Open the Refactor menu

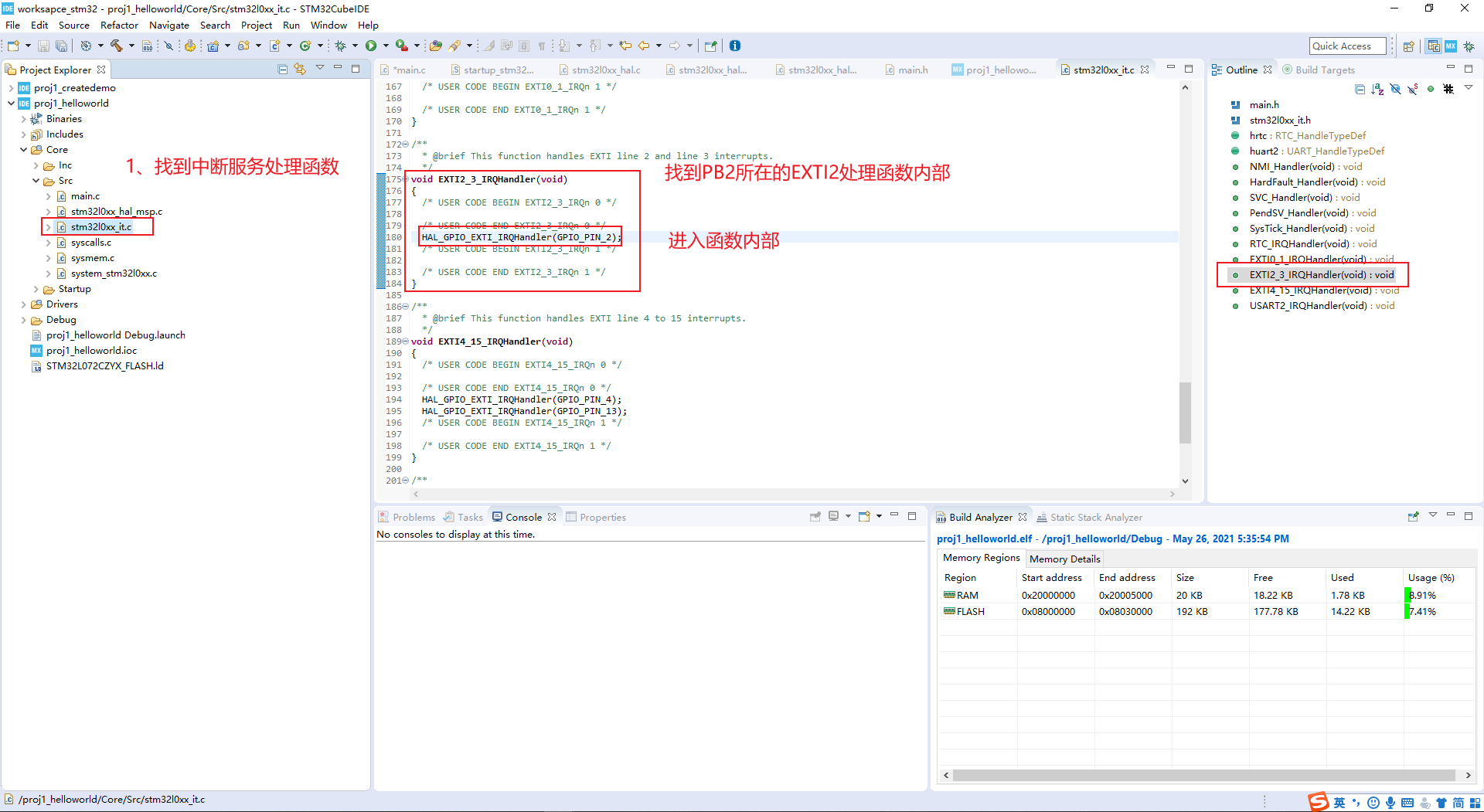click(x=120, y=25)
